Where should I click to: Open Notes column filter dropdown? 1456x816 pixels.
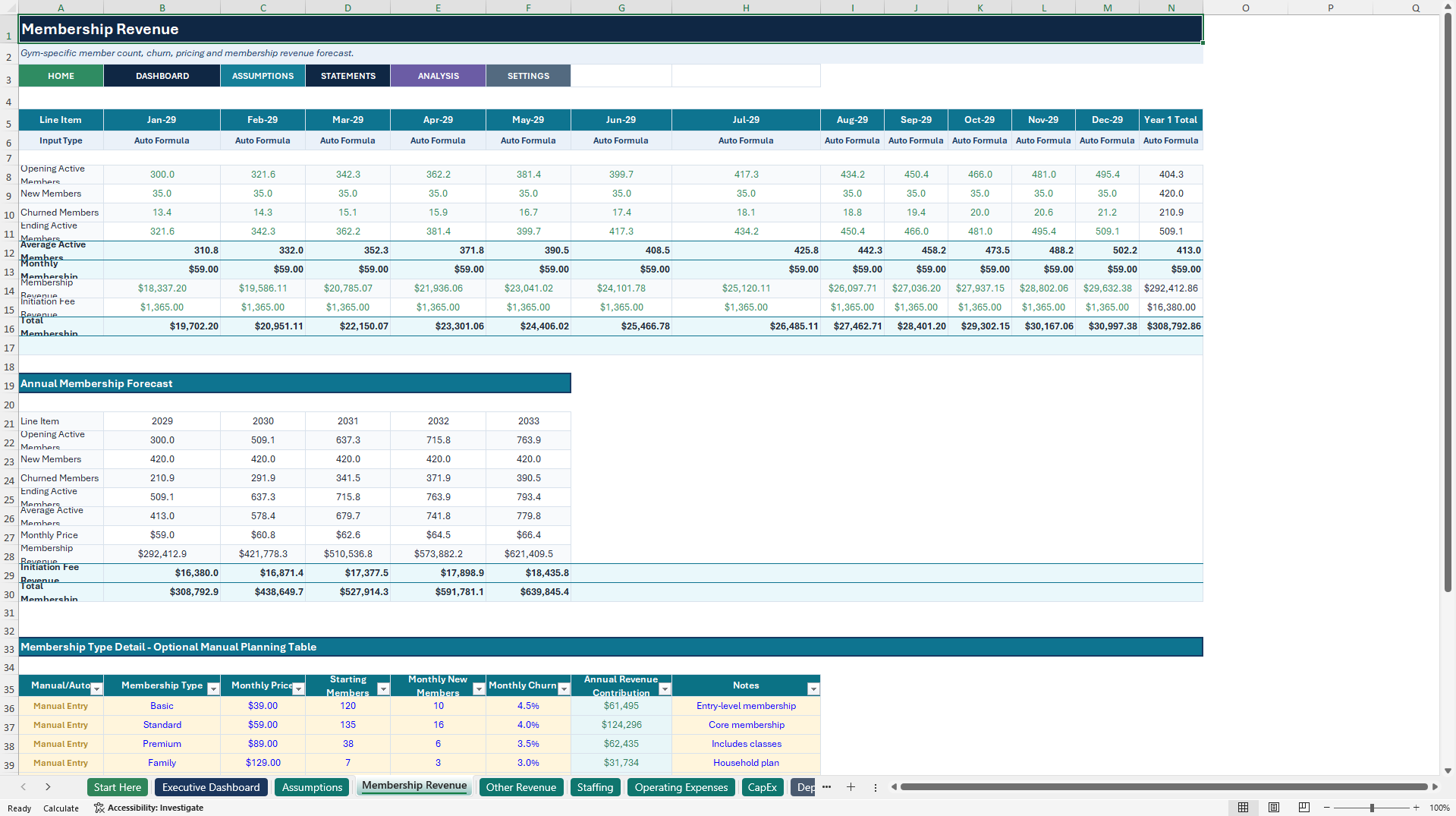[x=813, y=689]
